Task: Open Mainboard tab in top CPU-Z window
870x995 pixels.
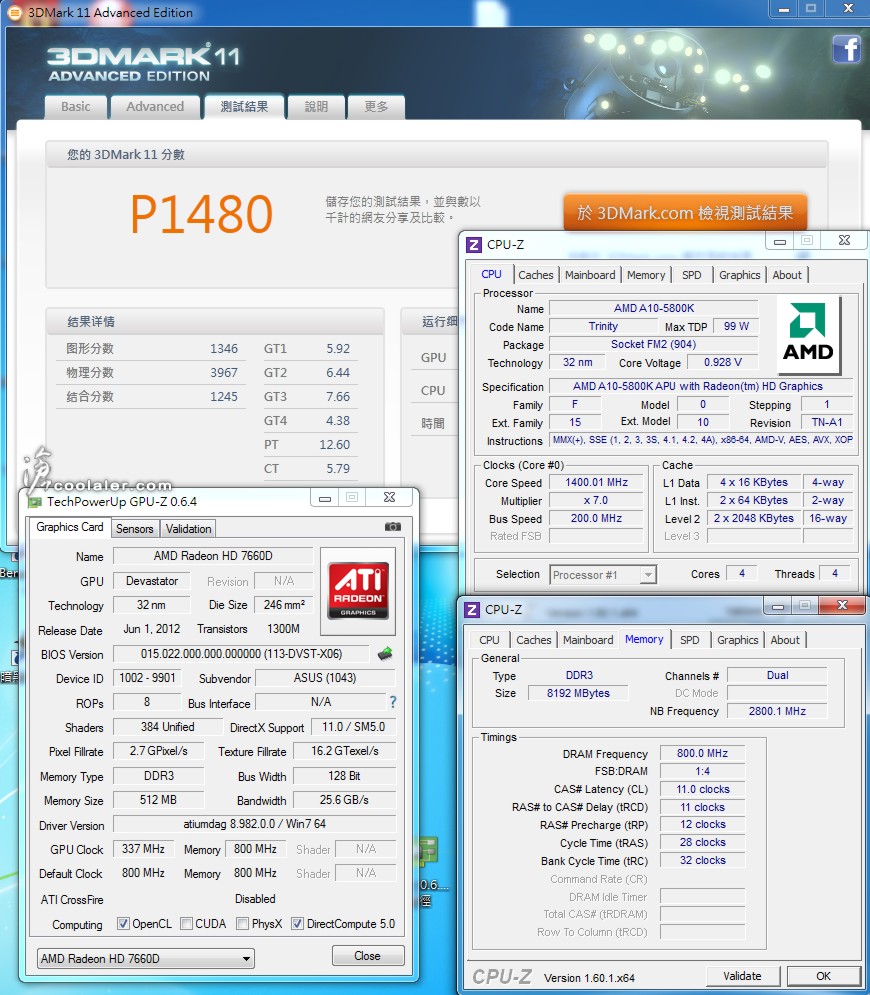Action: (590, 275)
